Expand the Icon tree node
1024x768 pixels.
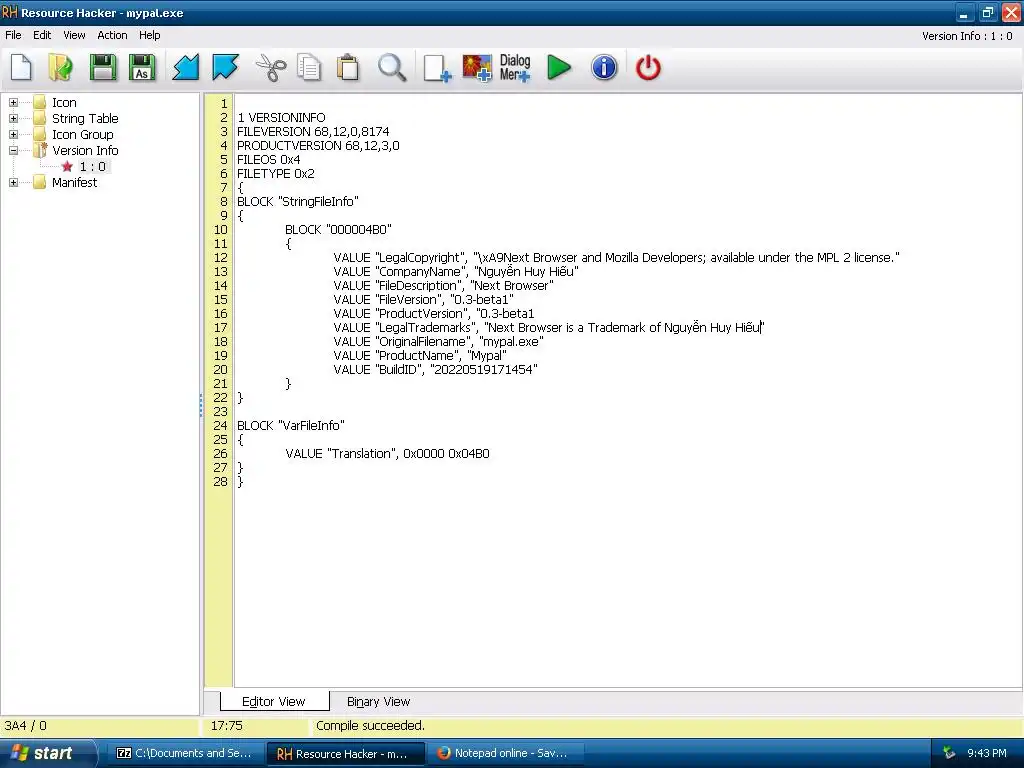(13, 103)
